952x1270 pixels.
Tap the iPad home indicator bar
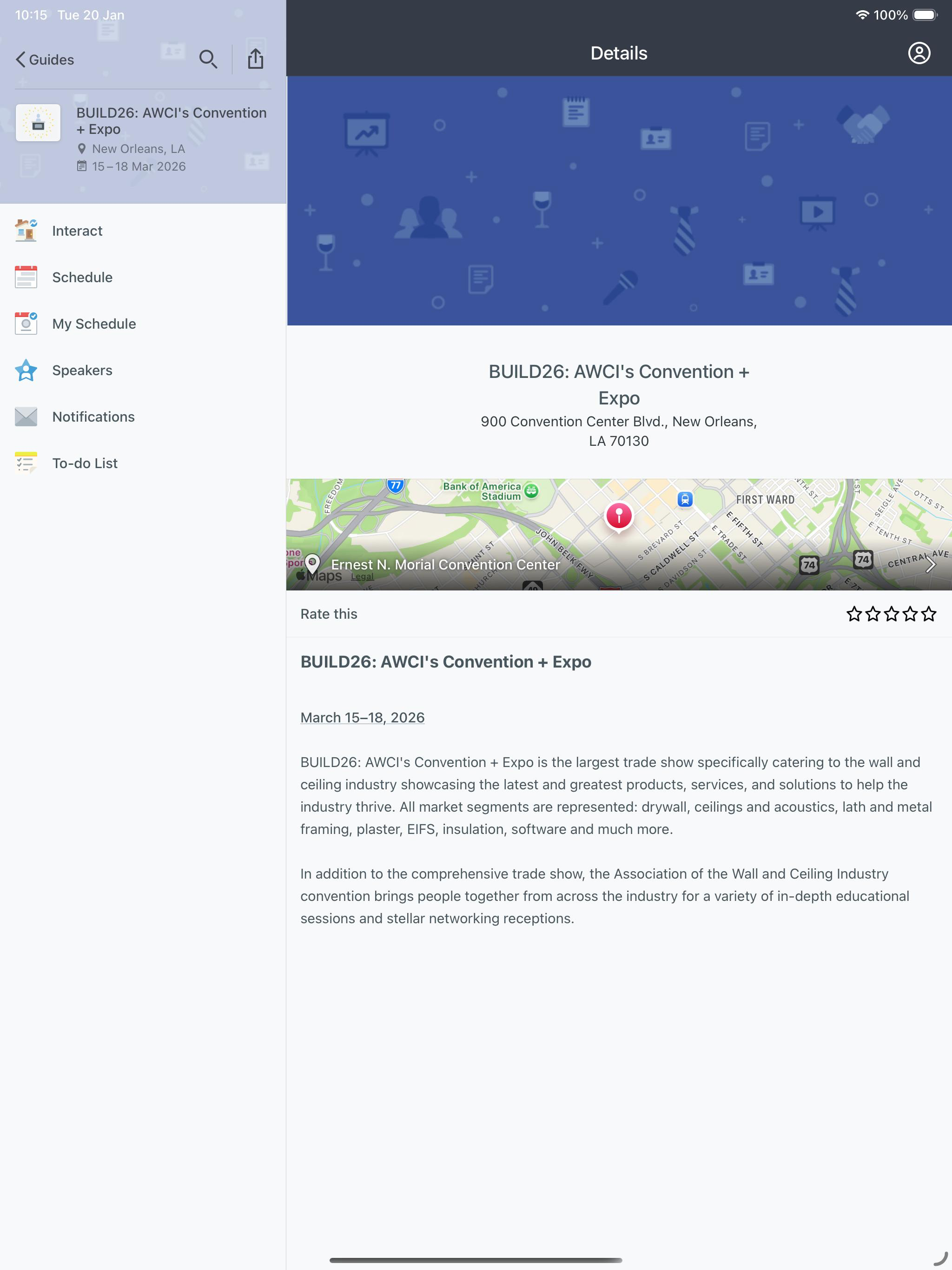(476, 1260)
